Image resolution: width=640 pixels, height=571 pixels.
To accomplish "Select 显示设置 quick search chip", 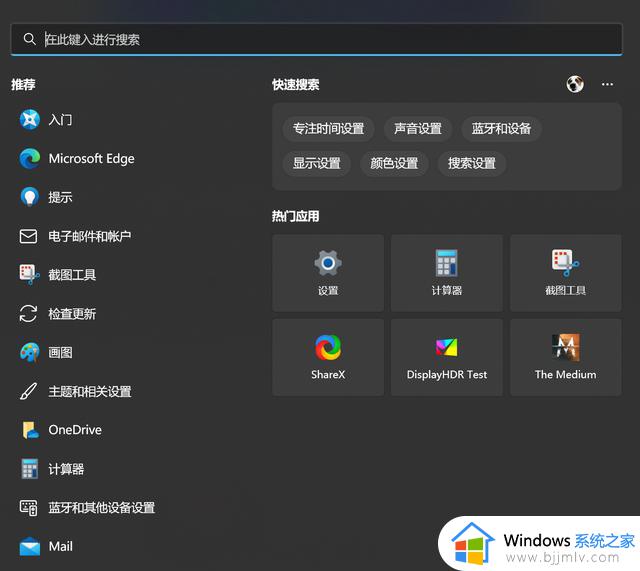I will [x=316, y=164].
